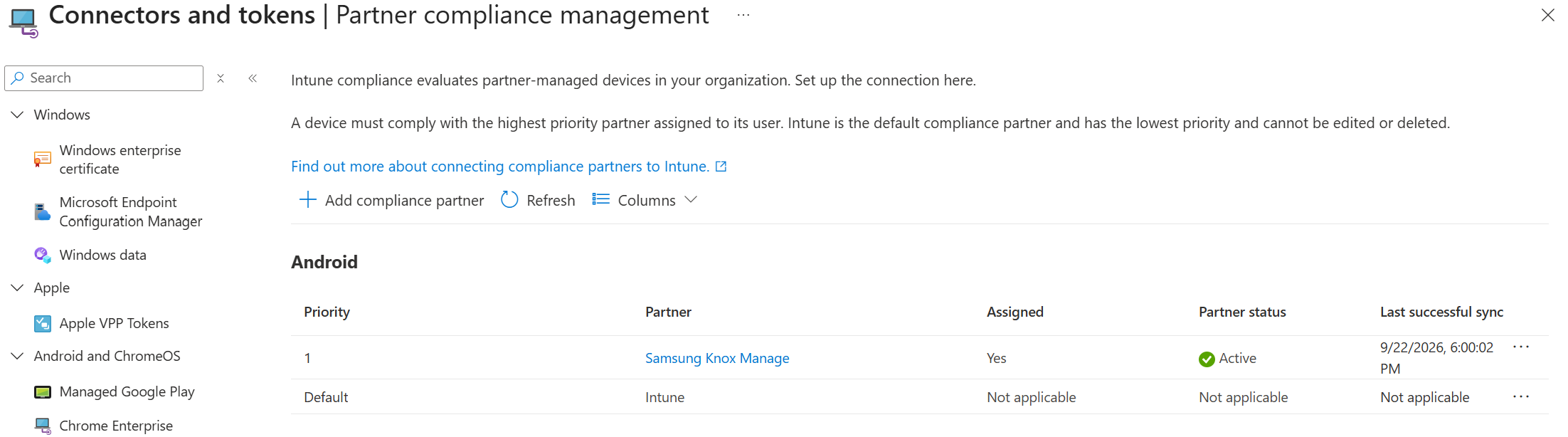The height and width of the screenshot is (437, 1568).
Task: Click the Windows enterprise certificate icon
Action: pyautogui.click(x=43, y=159)
